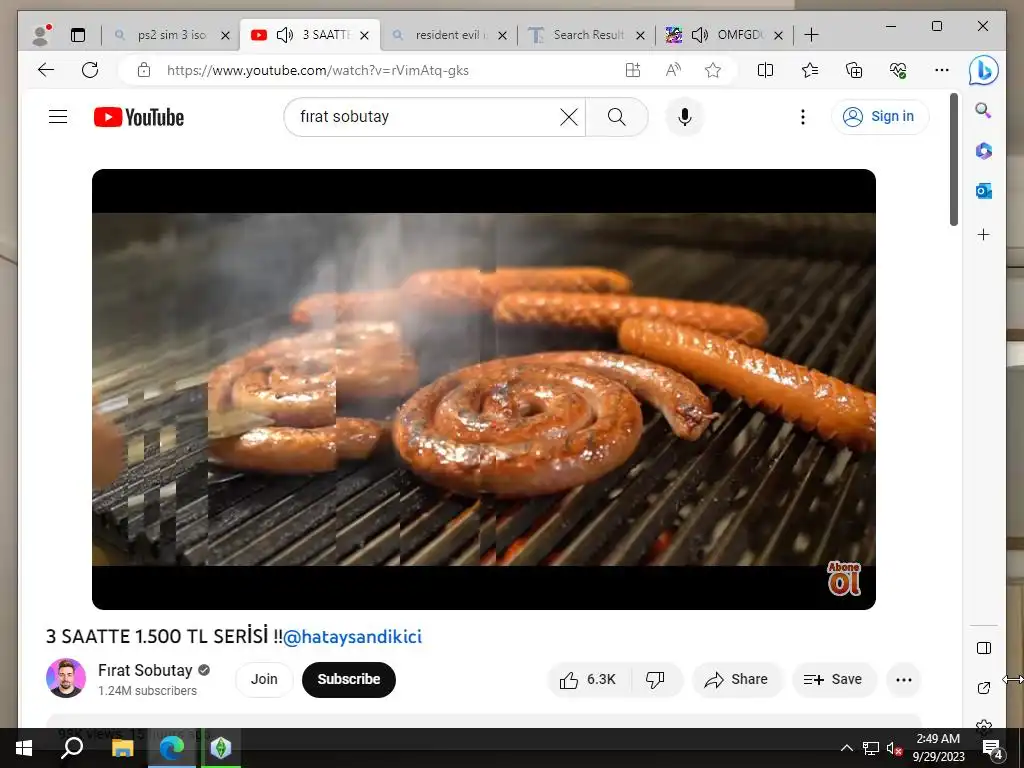Clear the YouTube search query
This screenshot has height=768, width=1024.
coord(569,117)
